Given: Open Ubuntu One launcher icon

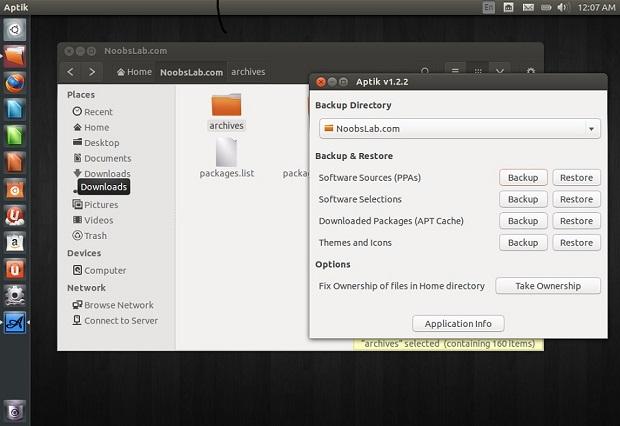Looking at the screenshot, I should pyautogui.click(x=15, y=269).
